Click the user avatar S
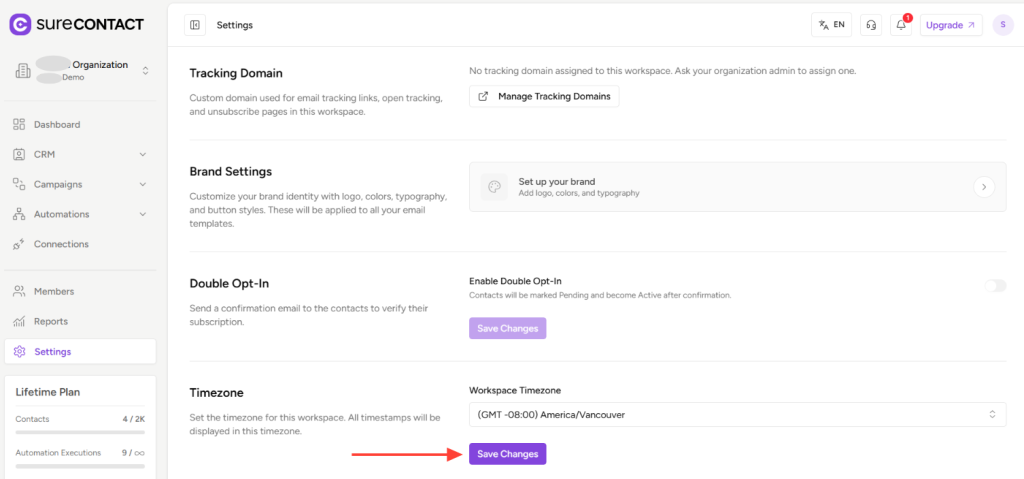This screenshot has width=1024, height=479. [x=1003, y=25]
